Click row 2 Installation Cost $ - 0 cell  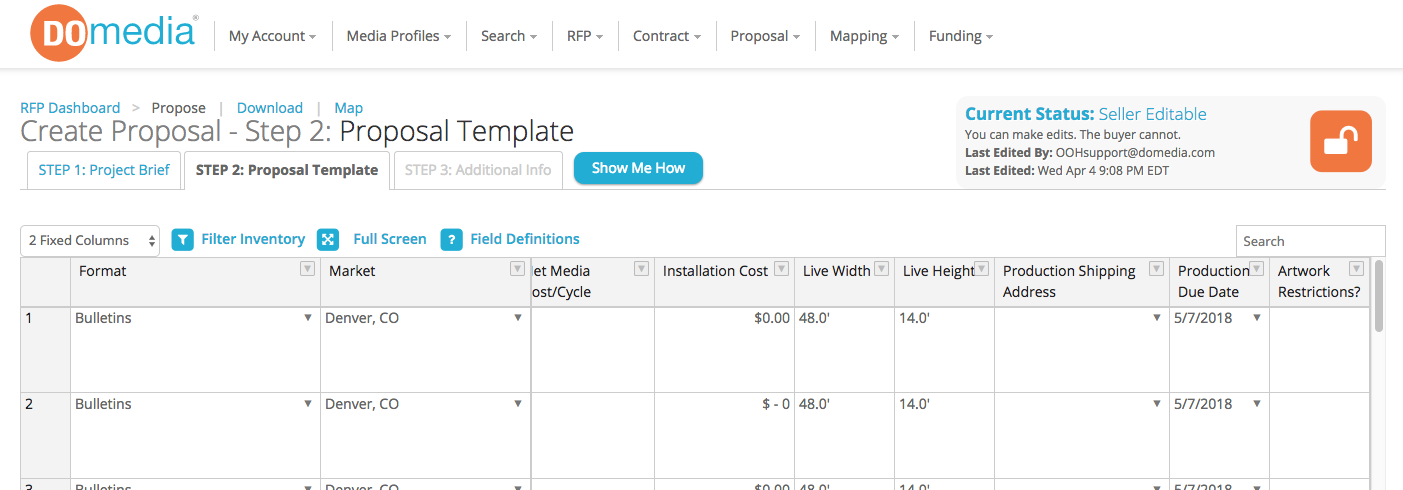(724, 435)
